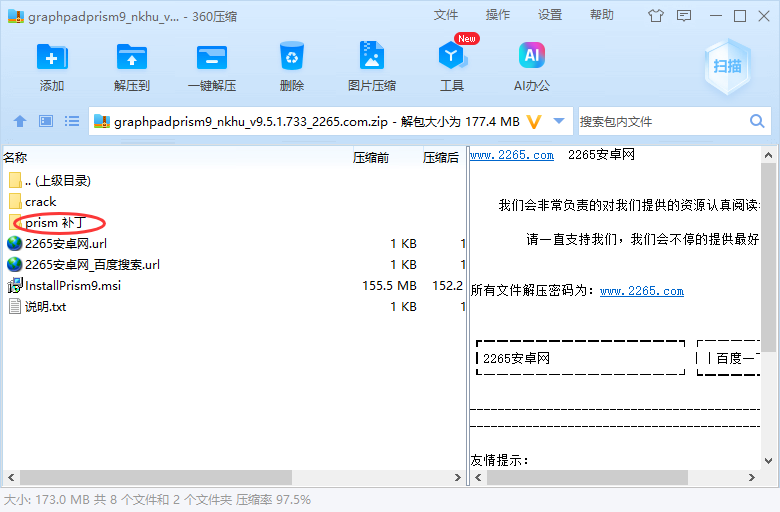The height and width of the screenshot is (512, 780).
Task: Click the search magnifier icon
Action: point(757,121)
